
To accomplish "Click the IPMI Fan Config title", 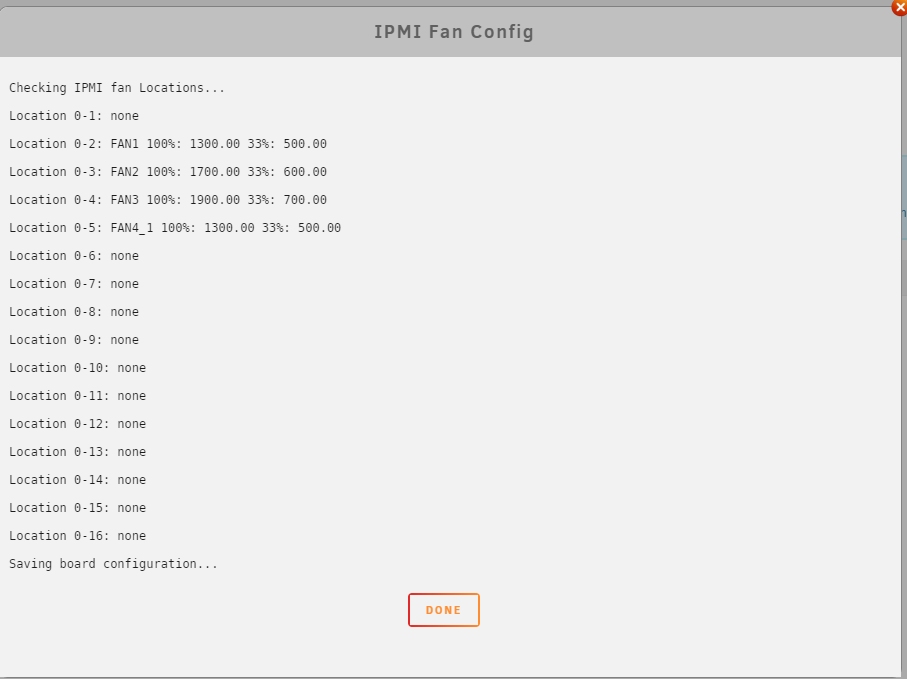I will [x=454, y=32].
